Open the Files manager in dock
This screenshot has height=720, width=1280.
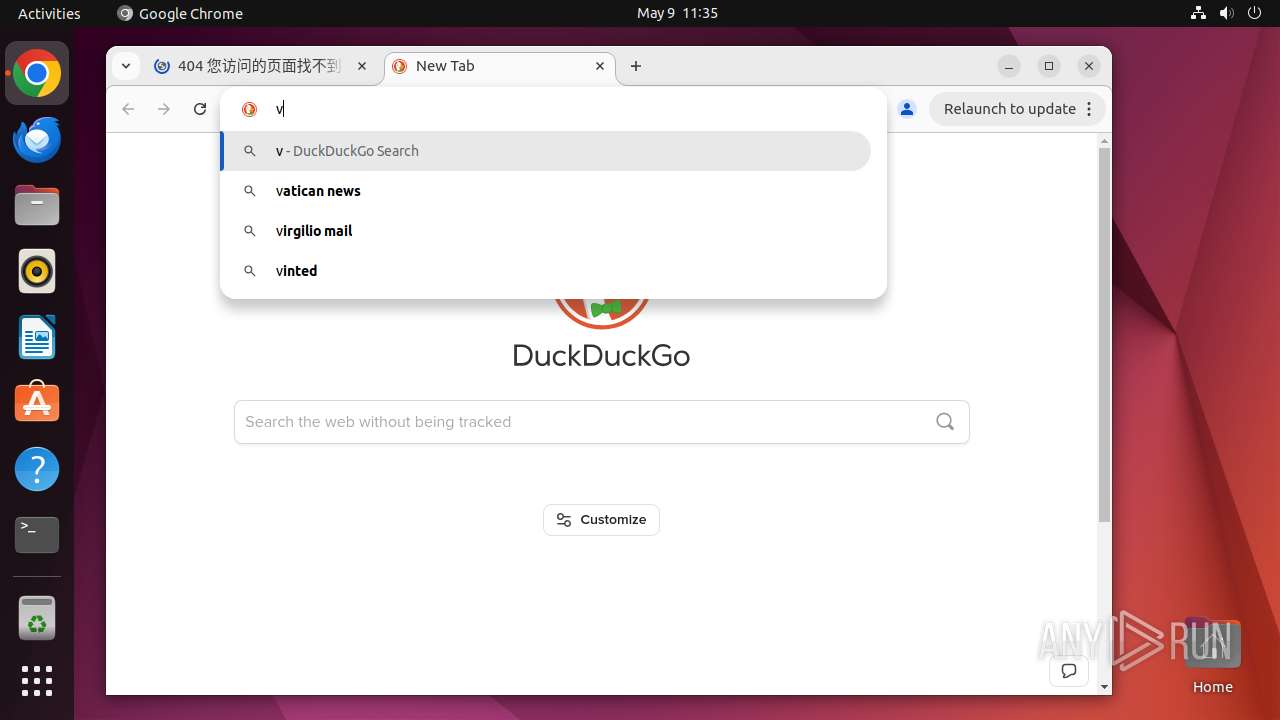(x=37, y=205)
